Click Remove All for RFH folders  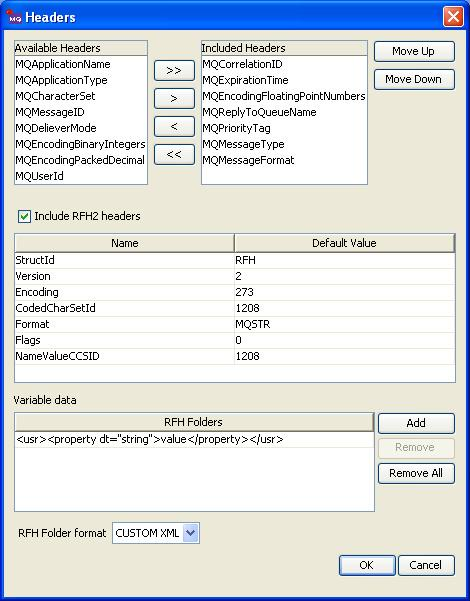[x=416, y=473]
